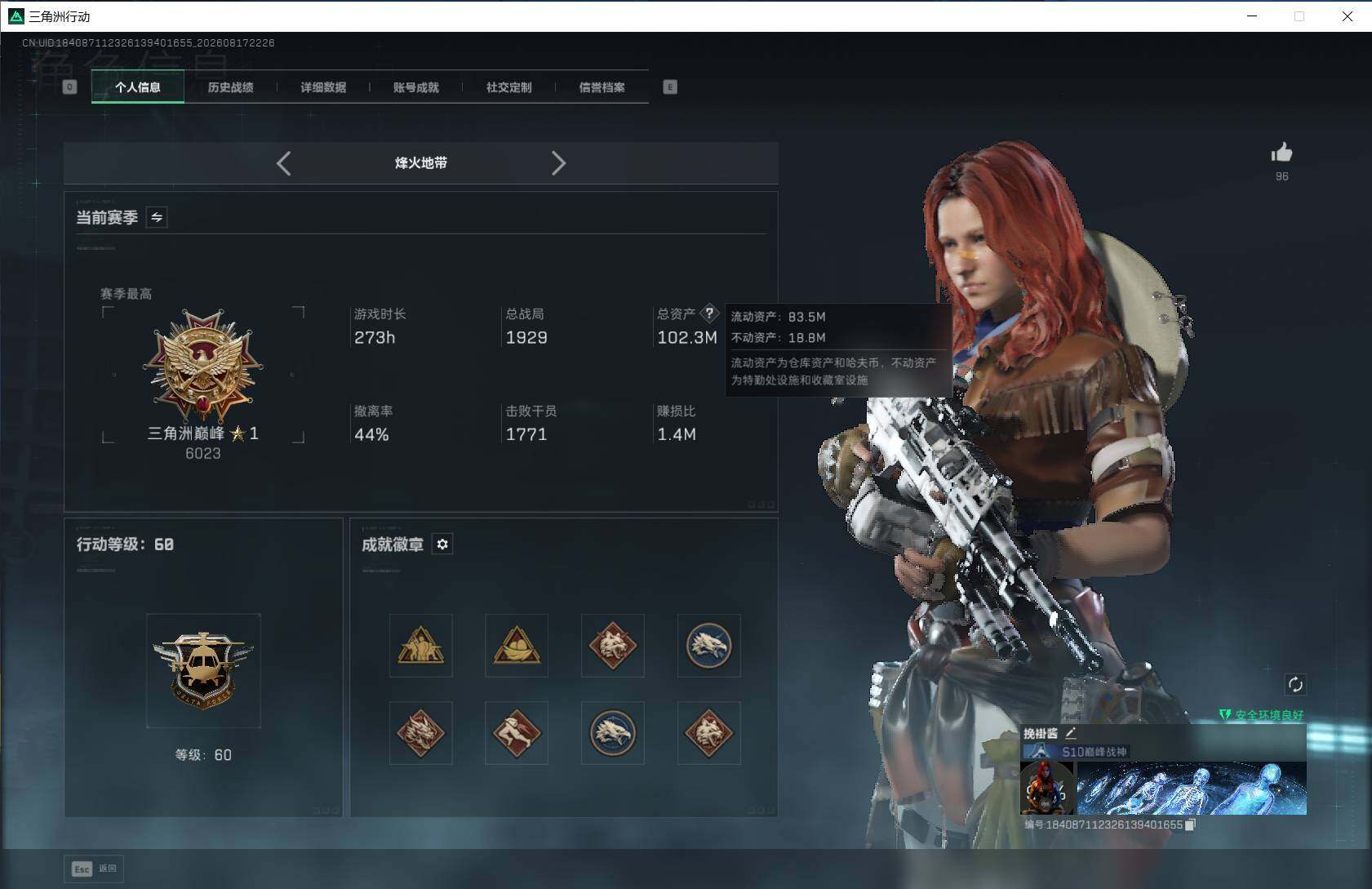The height and width of the screenshot is (889, 1372).
Task: Click the top-row blue circle eagle badge
Action: [708, 646]
